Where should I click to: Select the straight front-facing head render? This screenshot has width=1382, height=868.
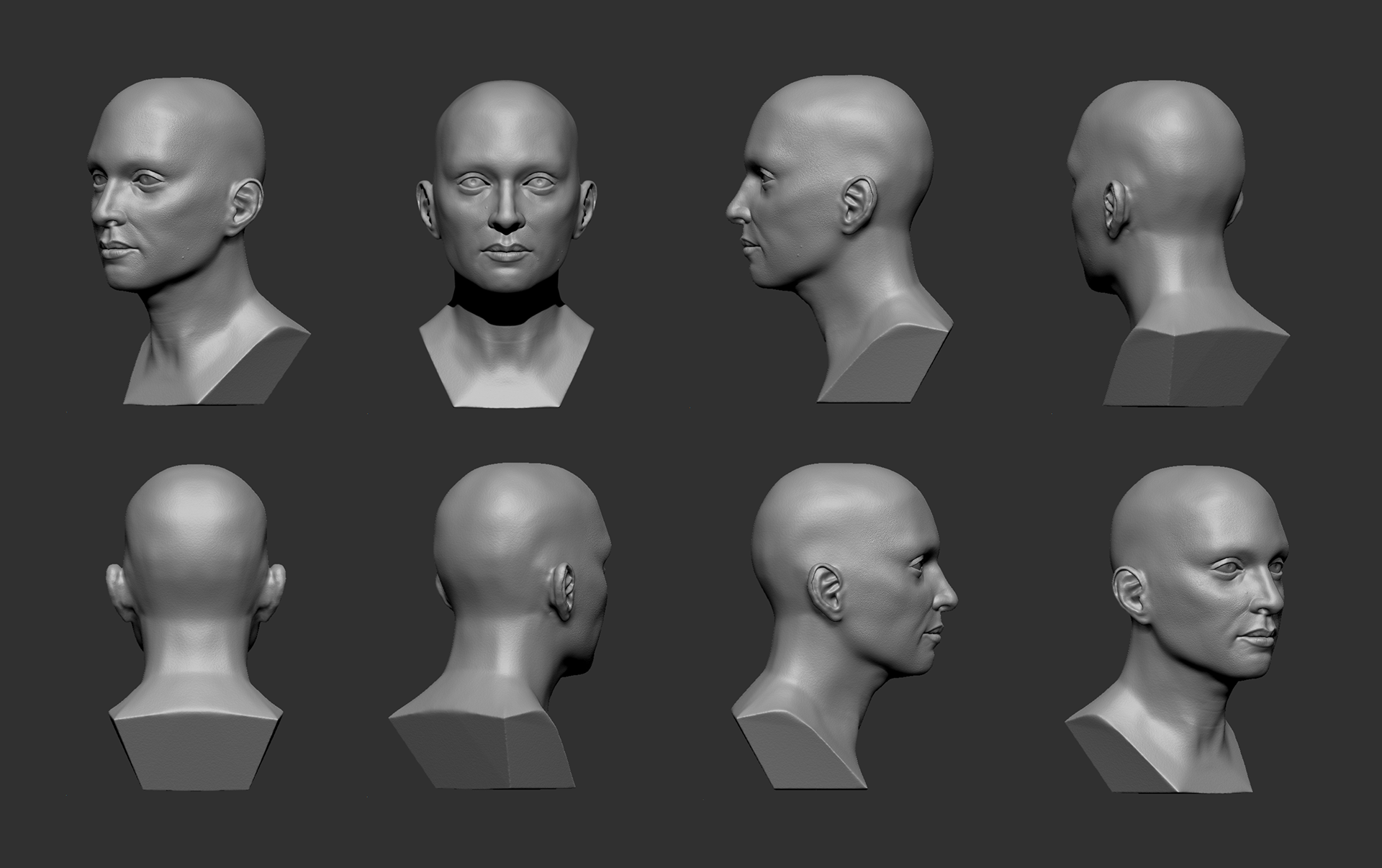[x=507, y=243]
